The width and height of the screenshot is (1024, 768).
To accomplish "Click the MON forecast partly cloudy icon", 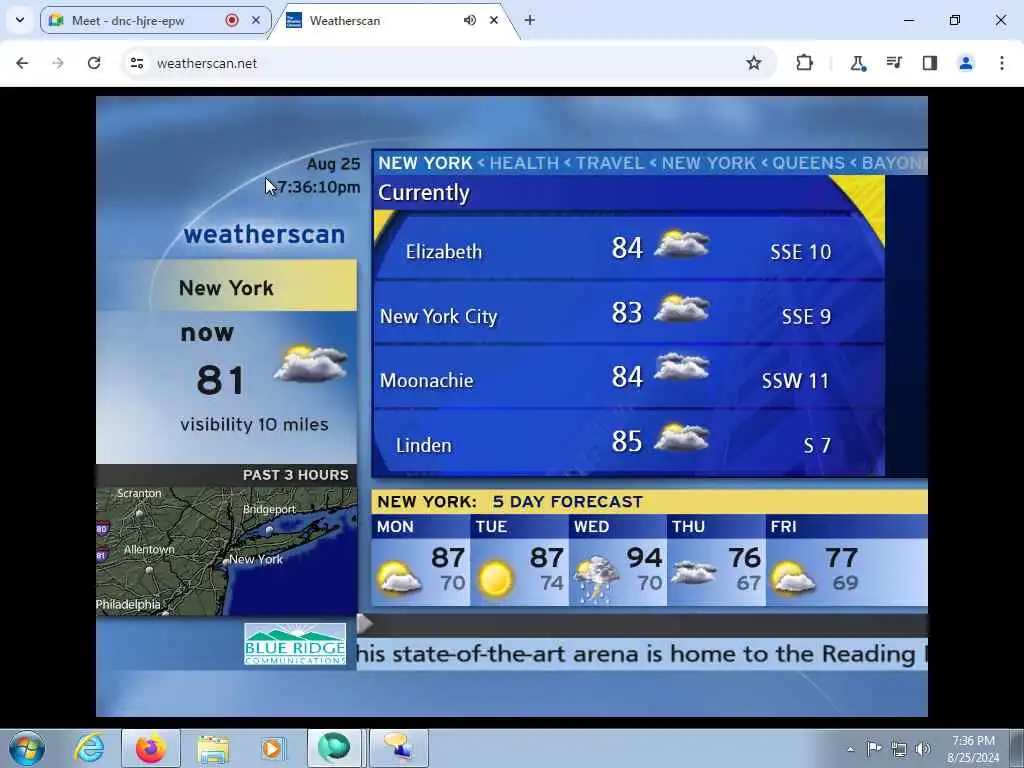I will [x=398, y=578].
